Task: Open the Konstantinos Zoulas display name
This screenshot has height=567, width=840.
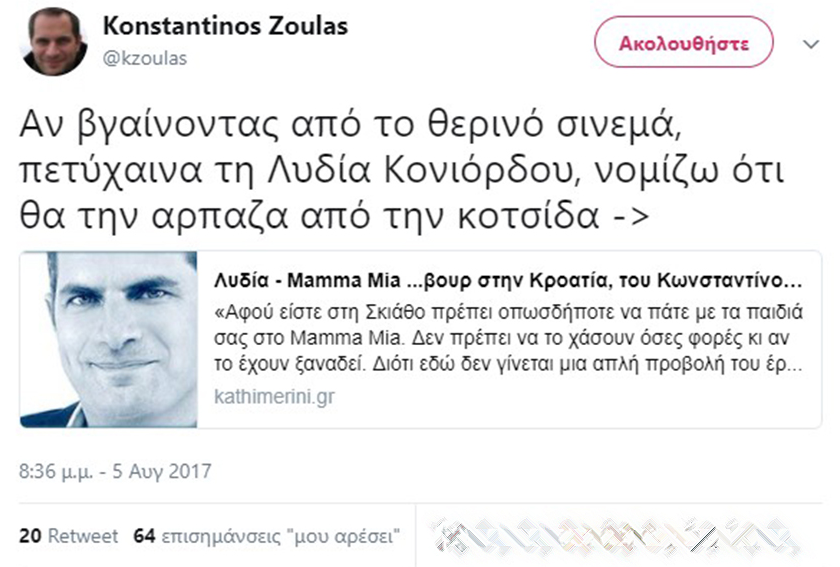Action: [x=226, y=26]
